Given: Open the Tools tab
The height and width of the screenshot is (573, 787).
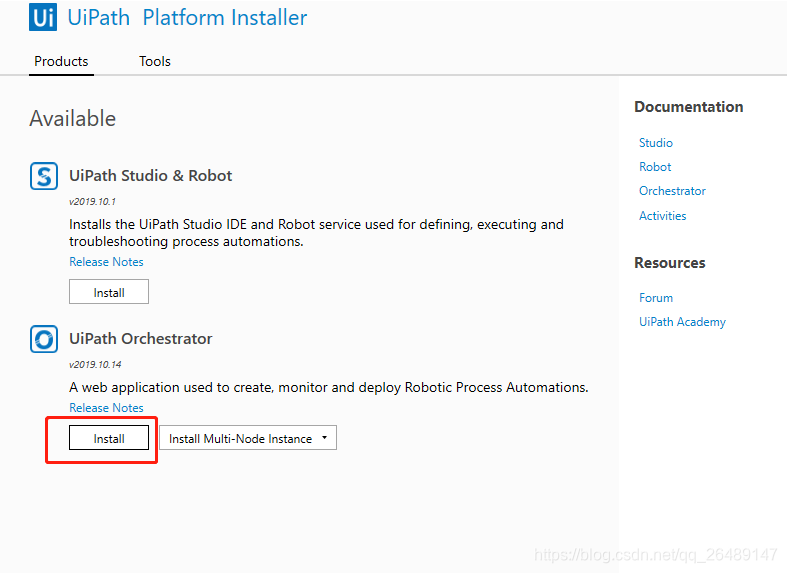Looking at the screenshot, I should (x=155, y=61).
